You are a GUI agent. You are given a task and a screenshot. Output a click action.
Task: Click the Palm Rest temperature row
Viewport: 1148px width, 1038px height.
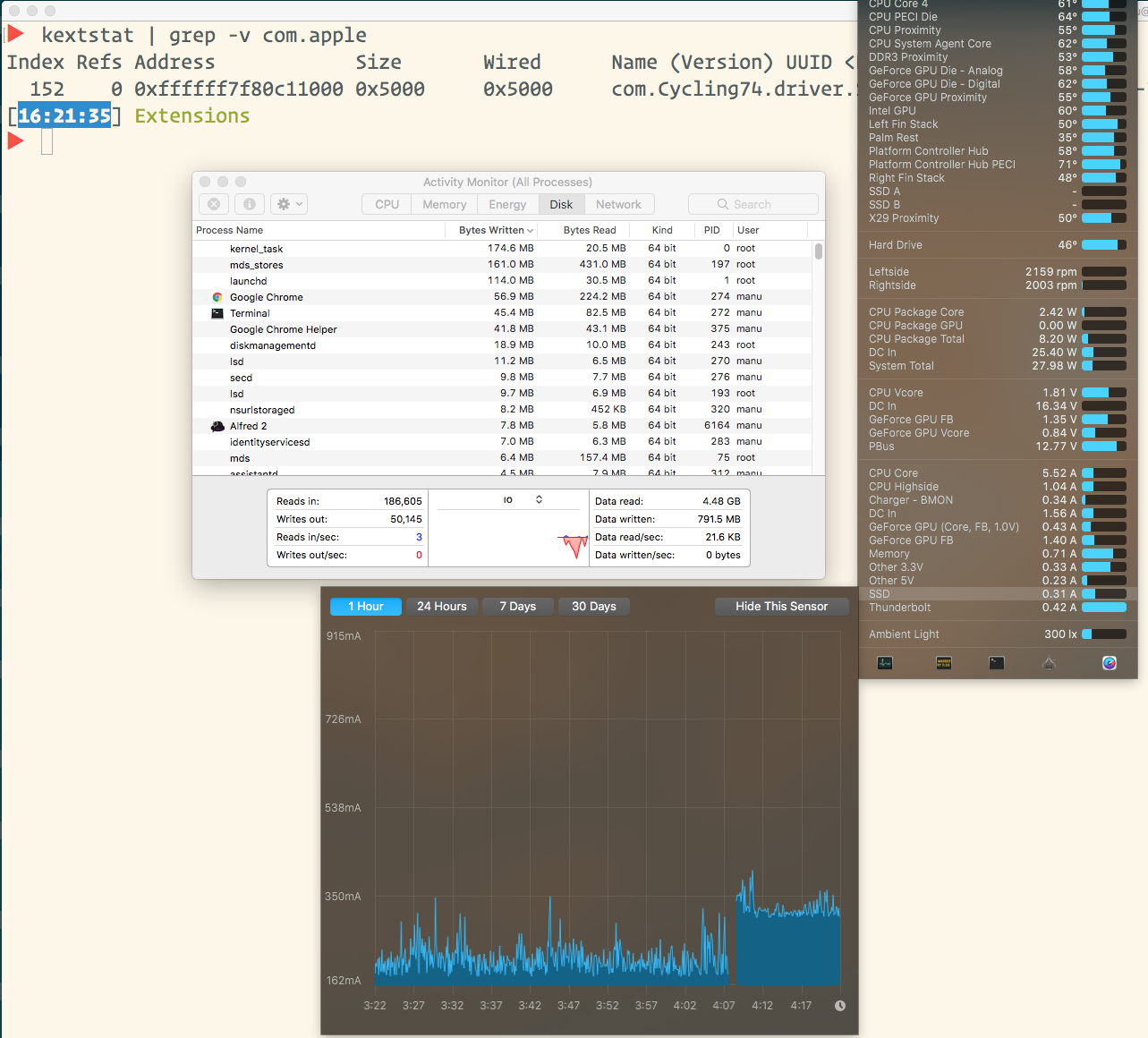(x=998, y=138)
